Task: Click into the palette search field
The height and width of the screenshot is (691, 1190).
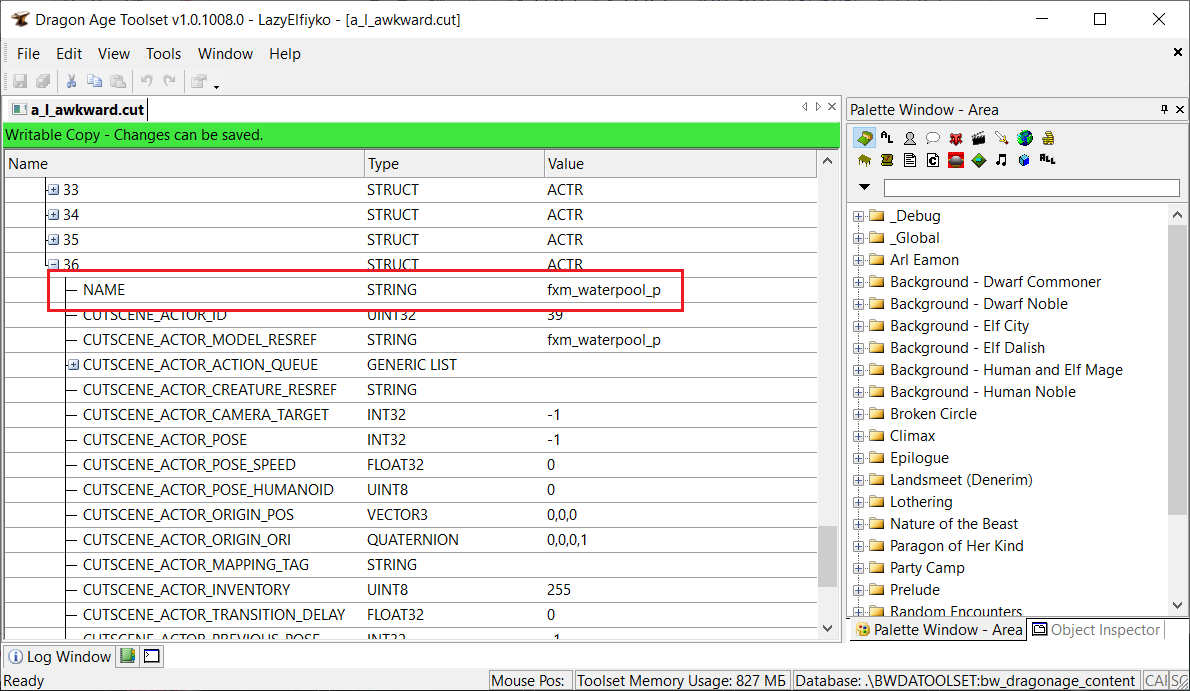Action: pos(1031,188)
